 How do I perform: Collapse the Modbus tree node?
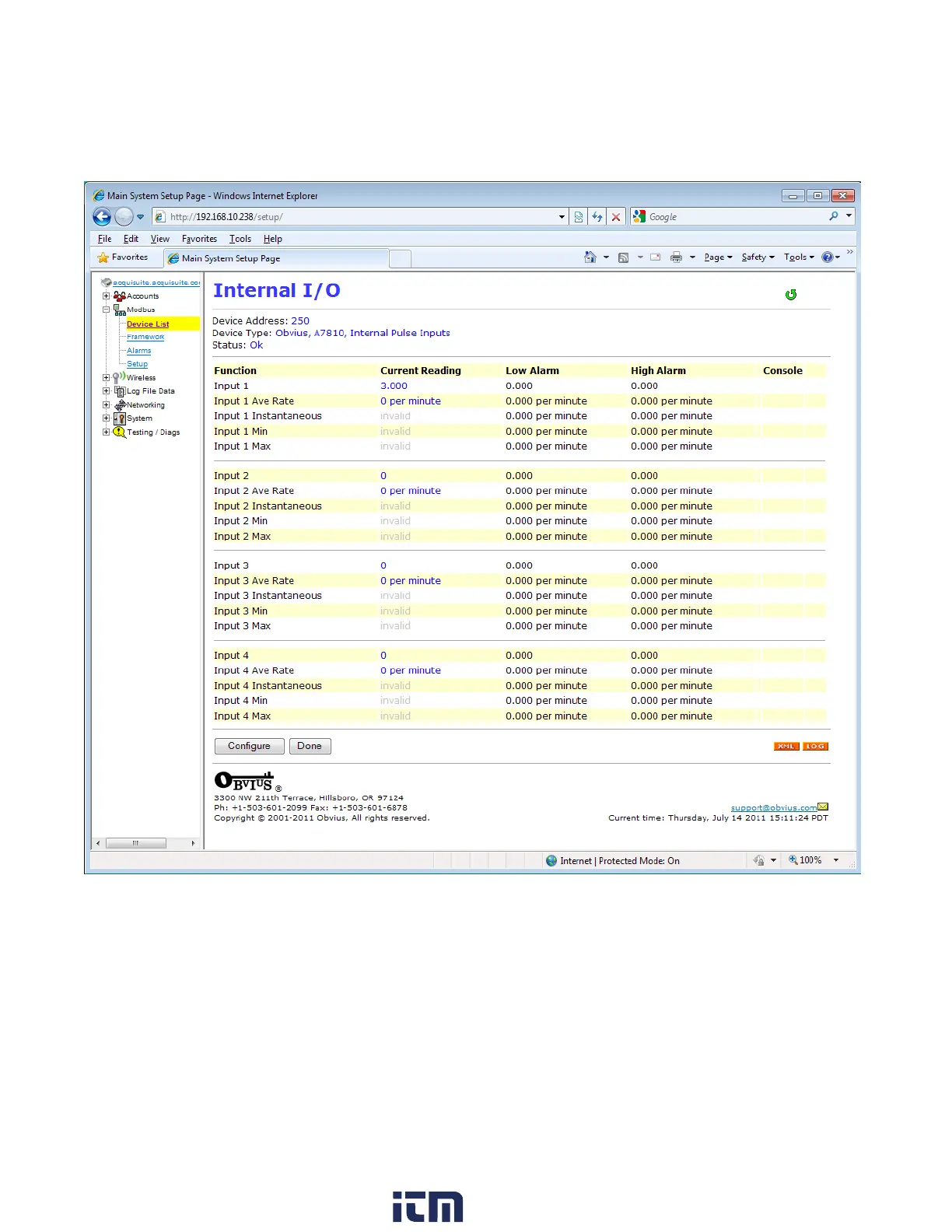click(107, 310)
